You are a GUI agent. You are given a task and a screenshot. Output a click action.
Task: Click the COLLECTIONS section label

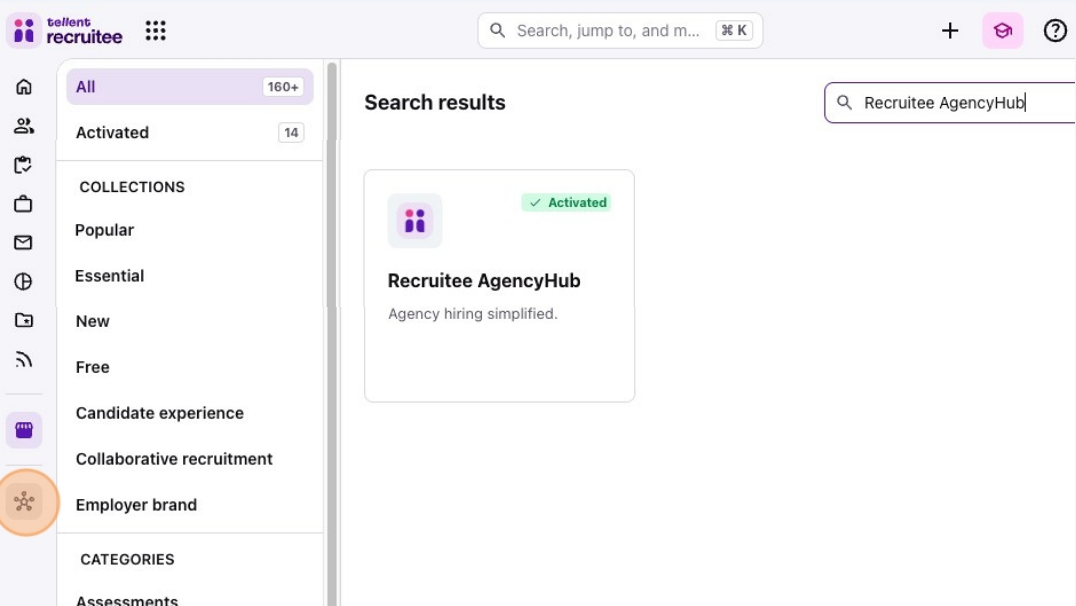(132, 187)
